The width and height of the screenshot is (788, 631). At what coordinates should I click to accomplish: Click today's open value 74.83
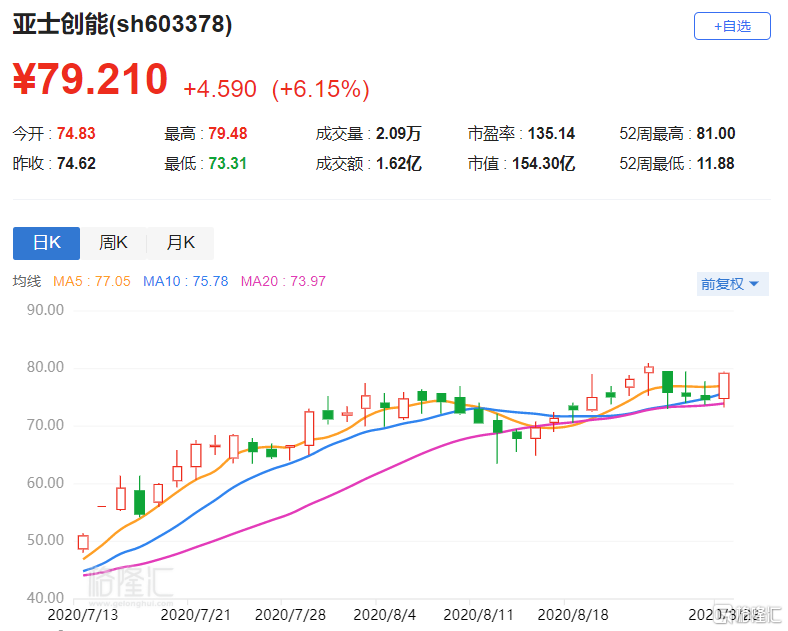point(76,134)
